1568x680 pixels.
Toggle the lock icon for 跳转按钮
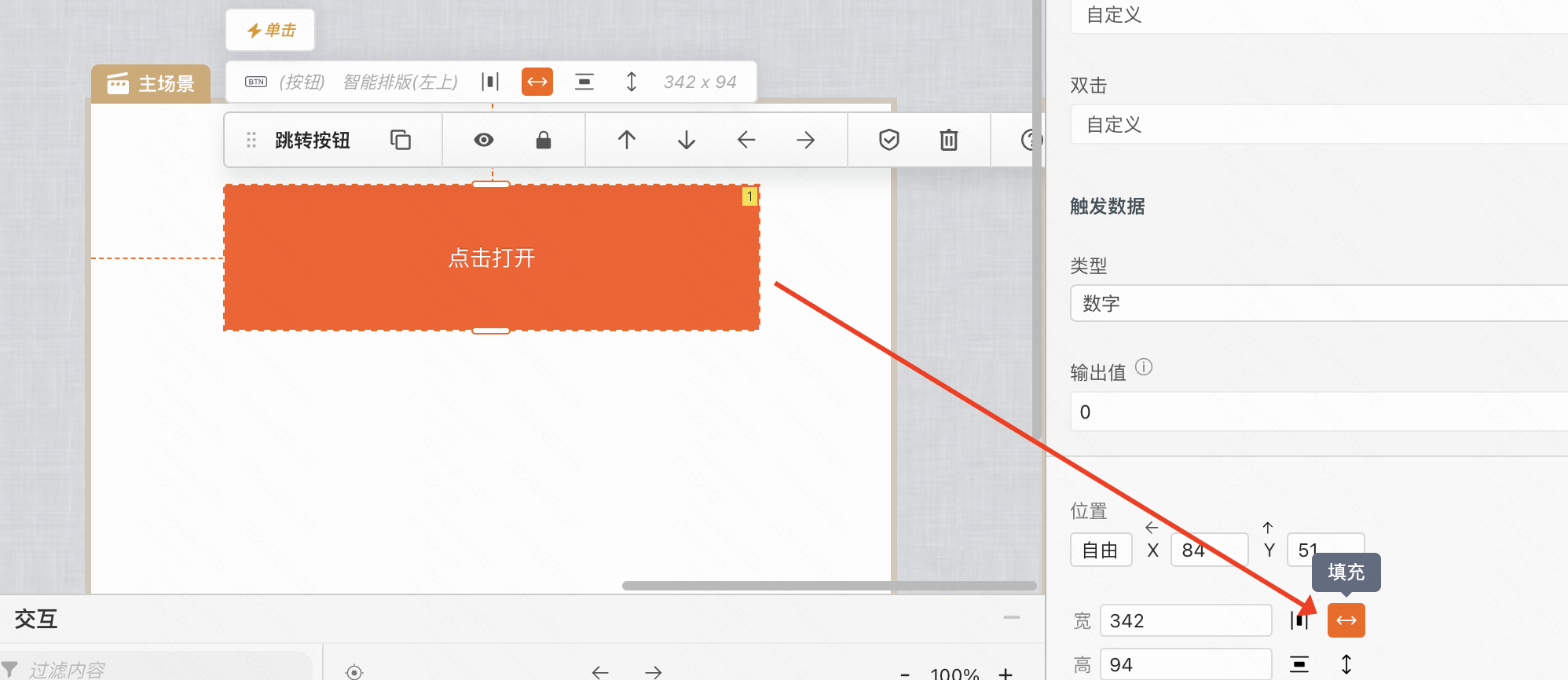coord(544,140)
